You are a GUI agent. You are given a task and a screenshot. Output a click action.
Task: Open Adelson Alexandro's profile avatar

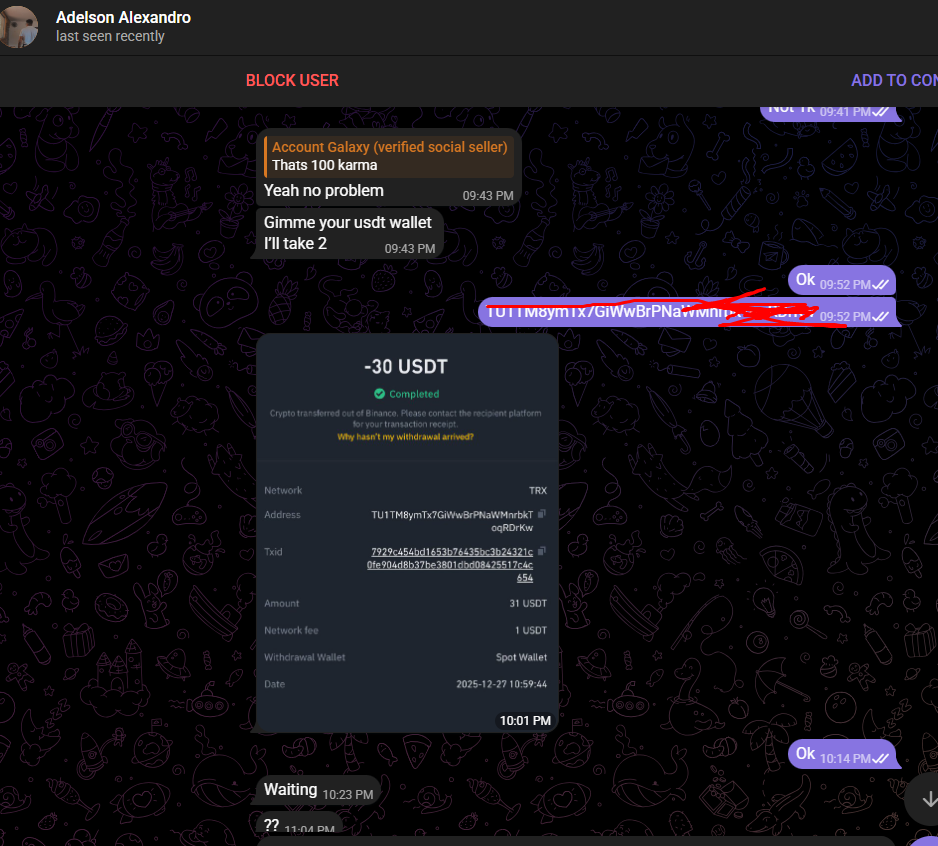tap(18, 26)
